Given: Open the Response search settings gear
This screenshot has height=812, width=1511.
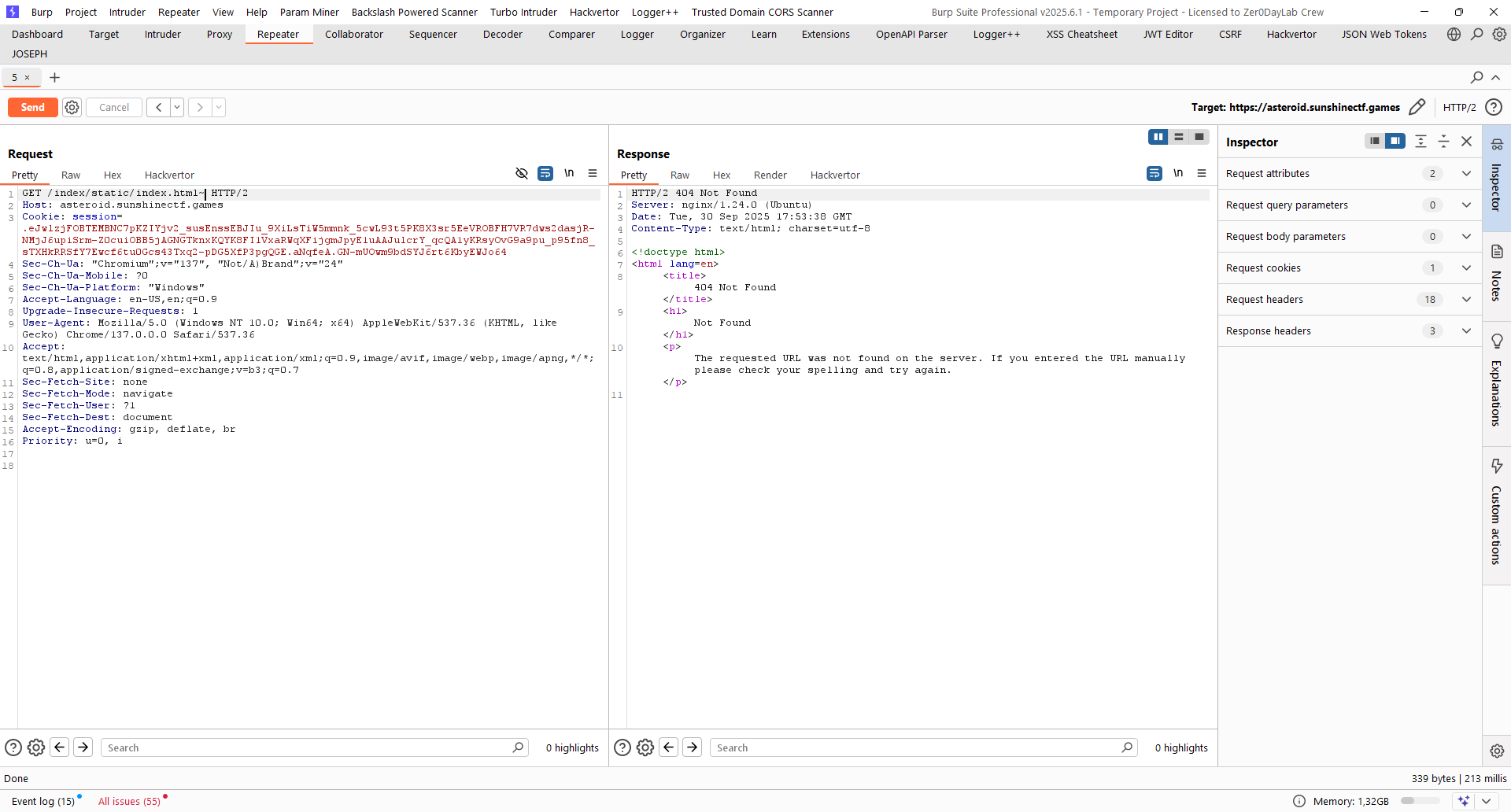Looking at the screenshot, I should pyautogui.click(x=645, y=747).
